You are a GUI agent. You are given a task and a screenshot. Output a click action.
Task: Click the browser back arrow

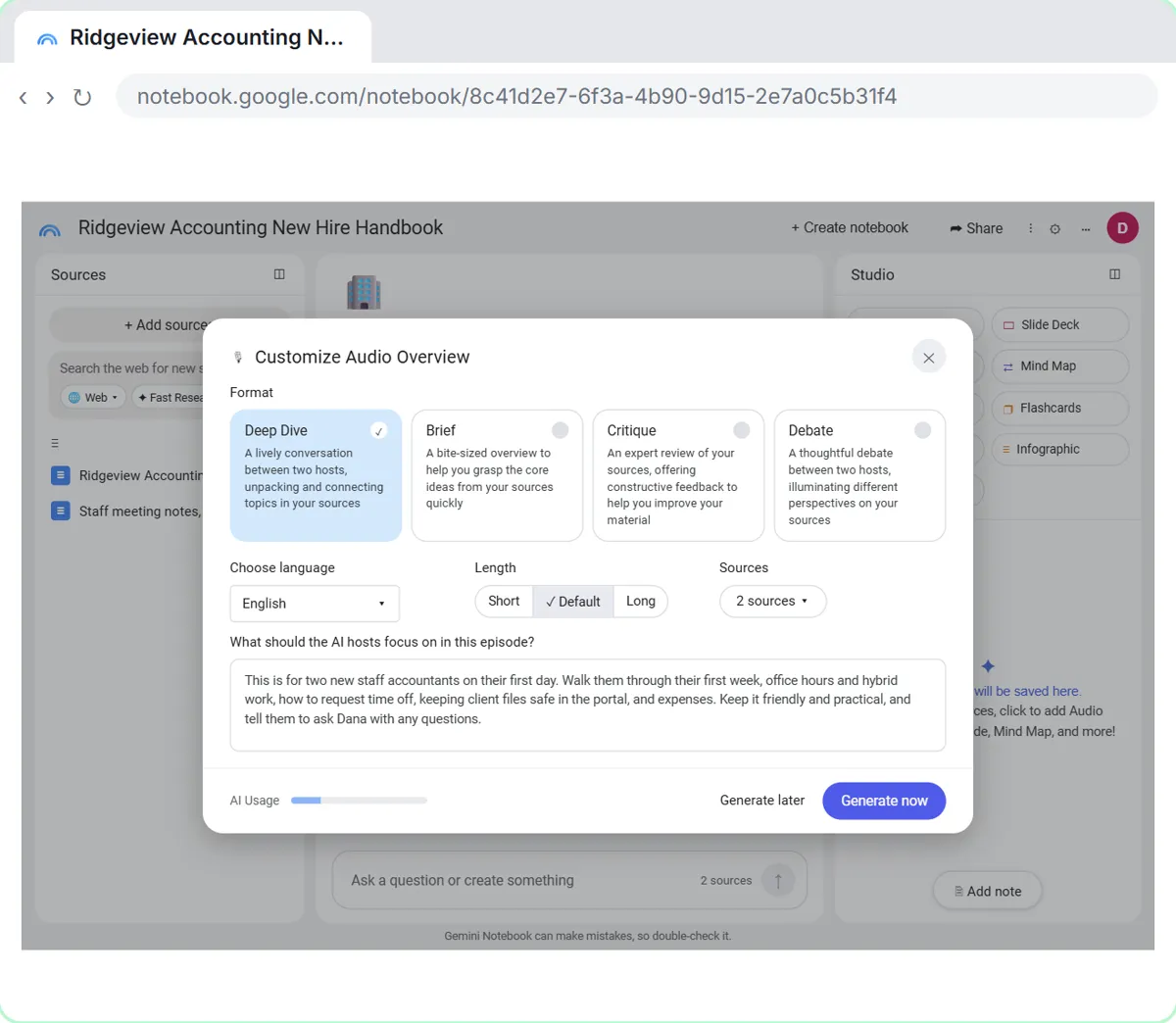coord(24,97)
